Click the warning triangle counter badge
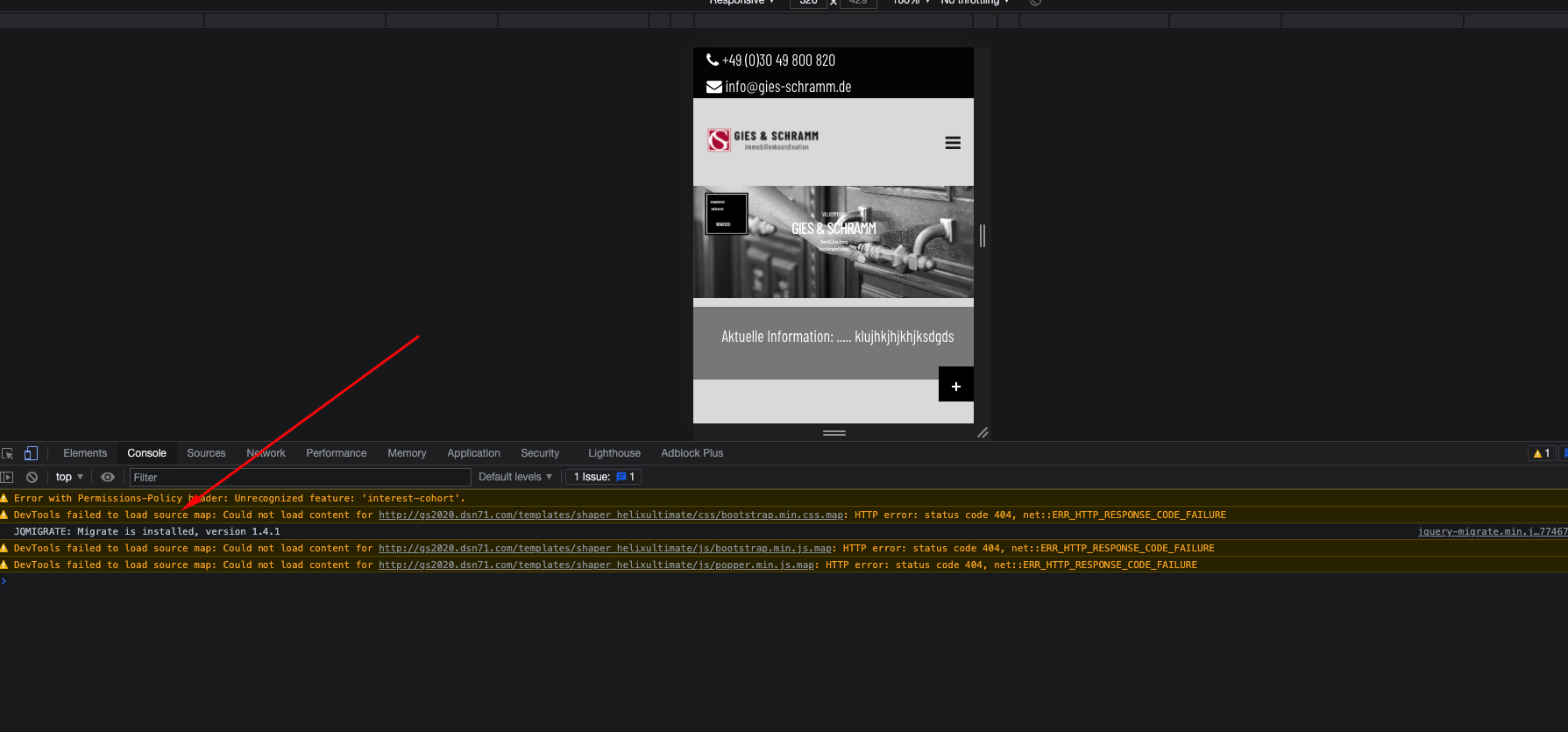The width and height of the screenshot is (1568, 732). (x=1542, y=453)
